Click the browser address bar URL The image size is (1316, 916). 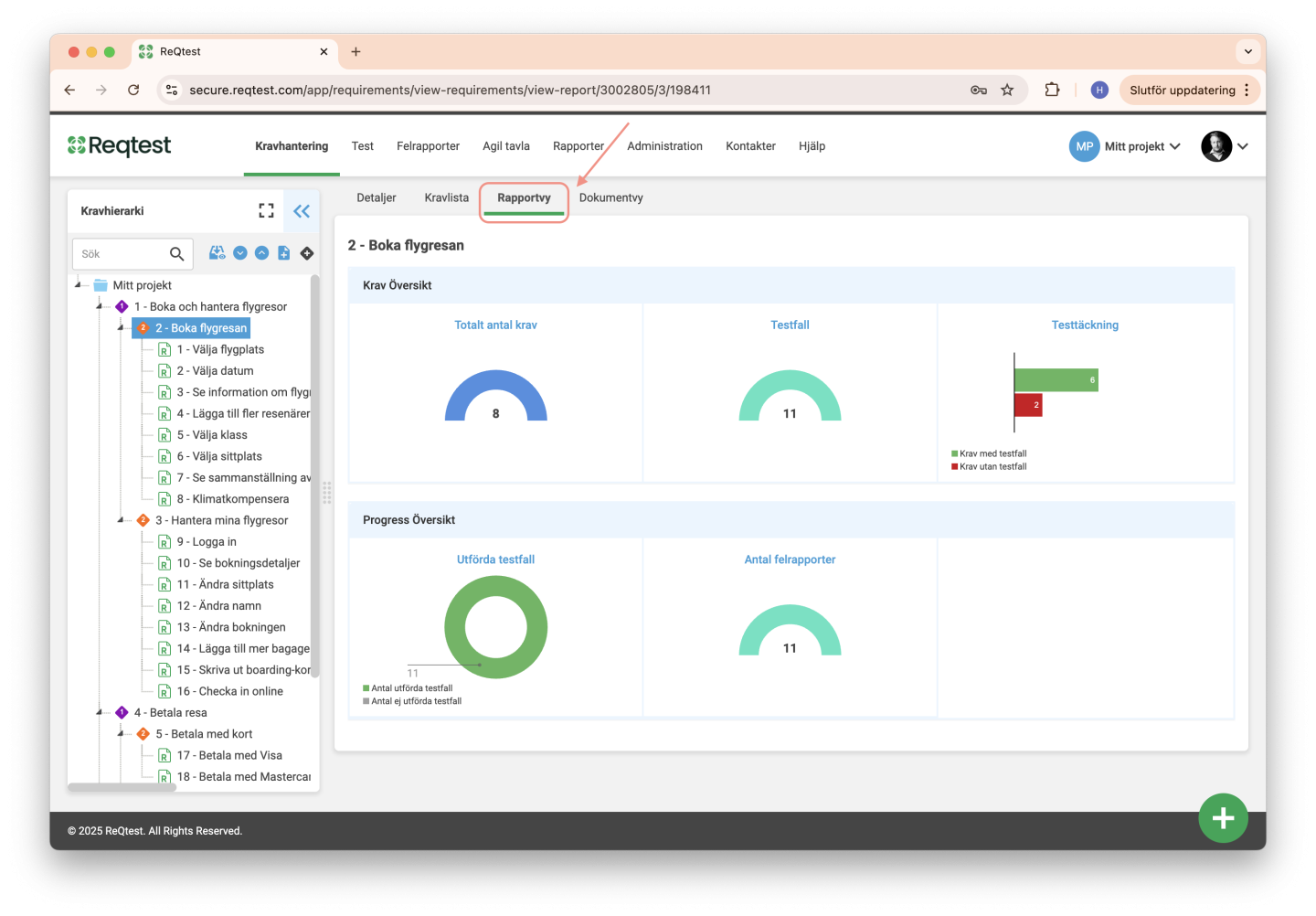[450, 90]
